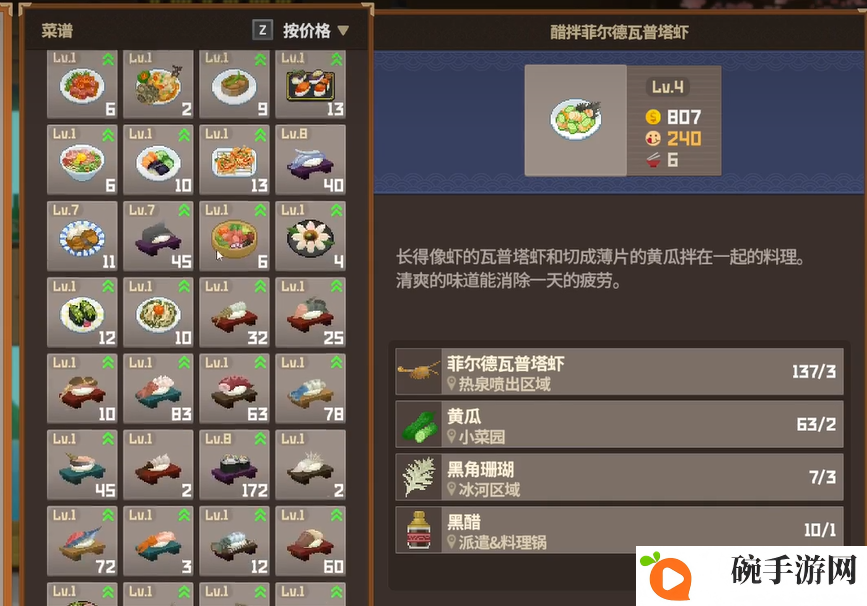Click the sort dropdown arrow triangle
867x606 pixels.
point(343,30)
